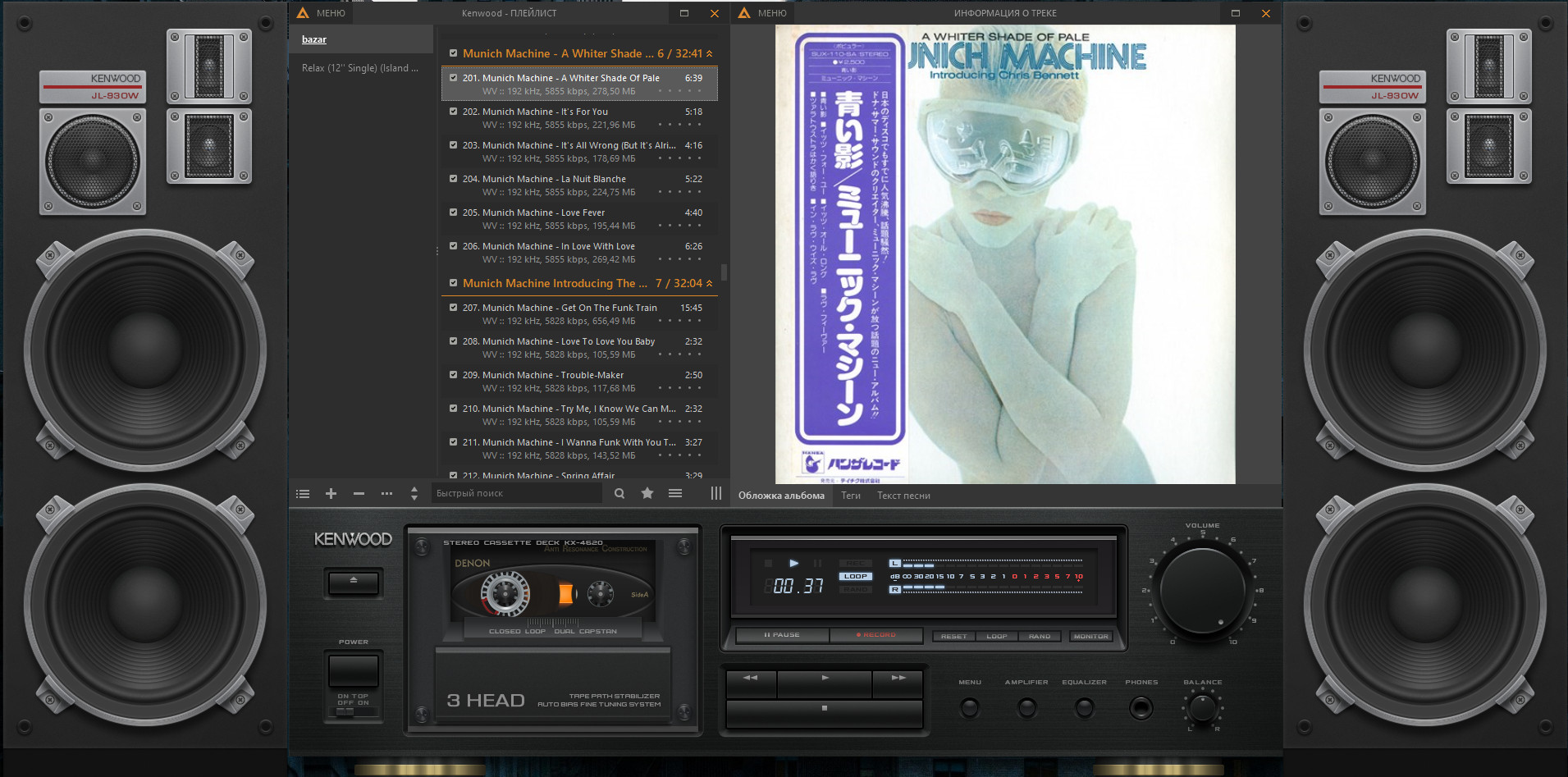Viewport: 1568px width, 777px height.
Task: Collapse the A Whiter Shade album group
Action: 710,53
